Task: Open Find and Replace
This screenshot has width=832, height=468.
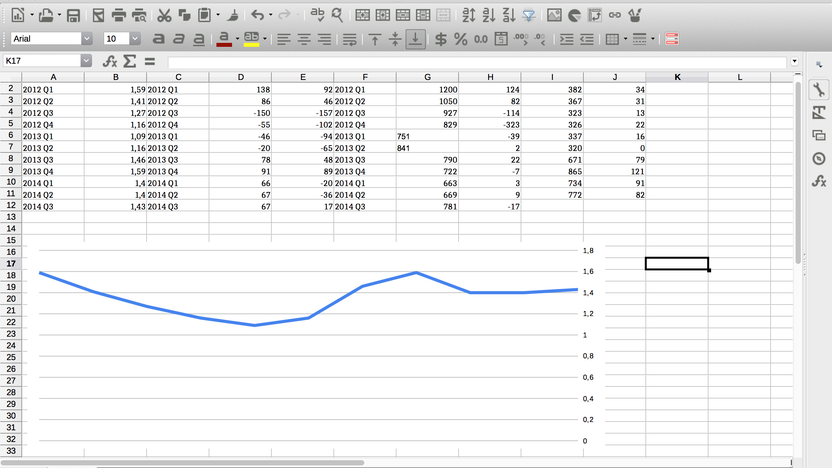Action: point(337,15)
